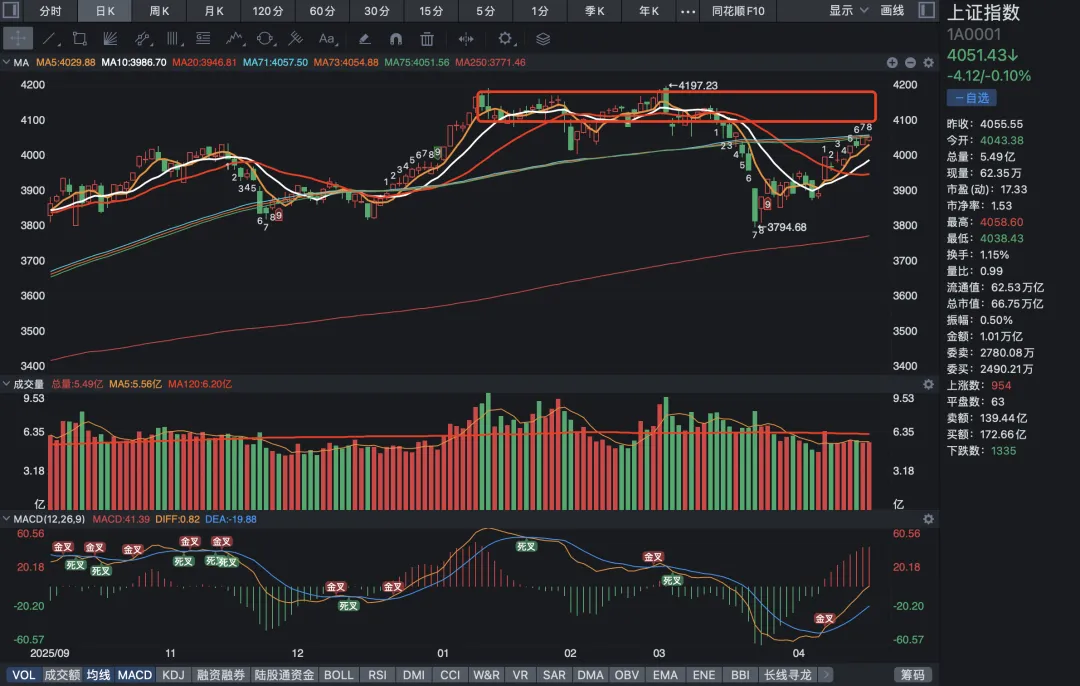
Task: Open volume panel settings gear
Action: click(928, 384)
